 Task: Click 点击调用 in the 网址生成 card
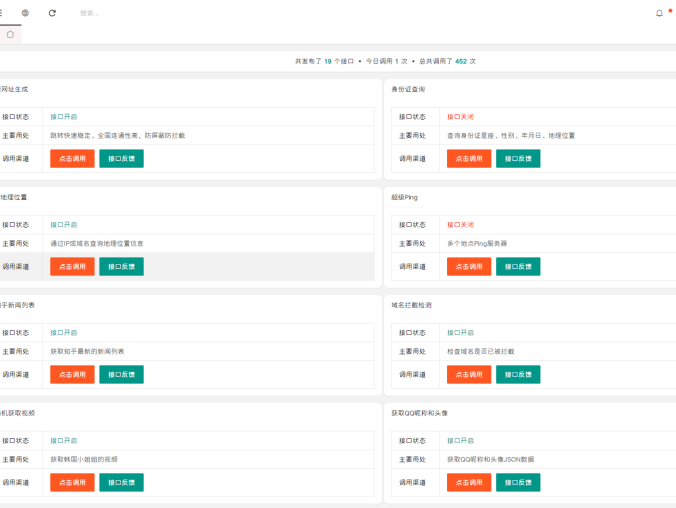(x=72, y=158)
